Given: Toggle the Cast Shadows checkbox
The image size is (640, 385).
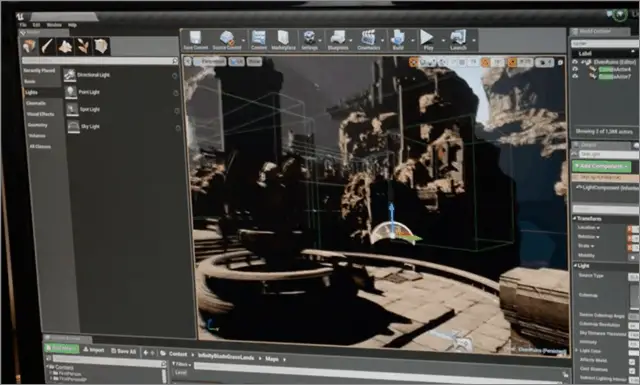Looking at the screenshot, I should pyautogui.click(x=632, y=371).
